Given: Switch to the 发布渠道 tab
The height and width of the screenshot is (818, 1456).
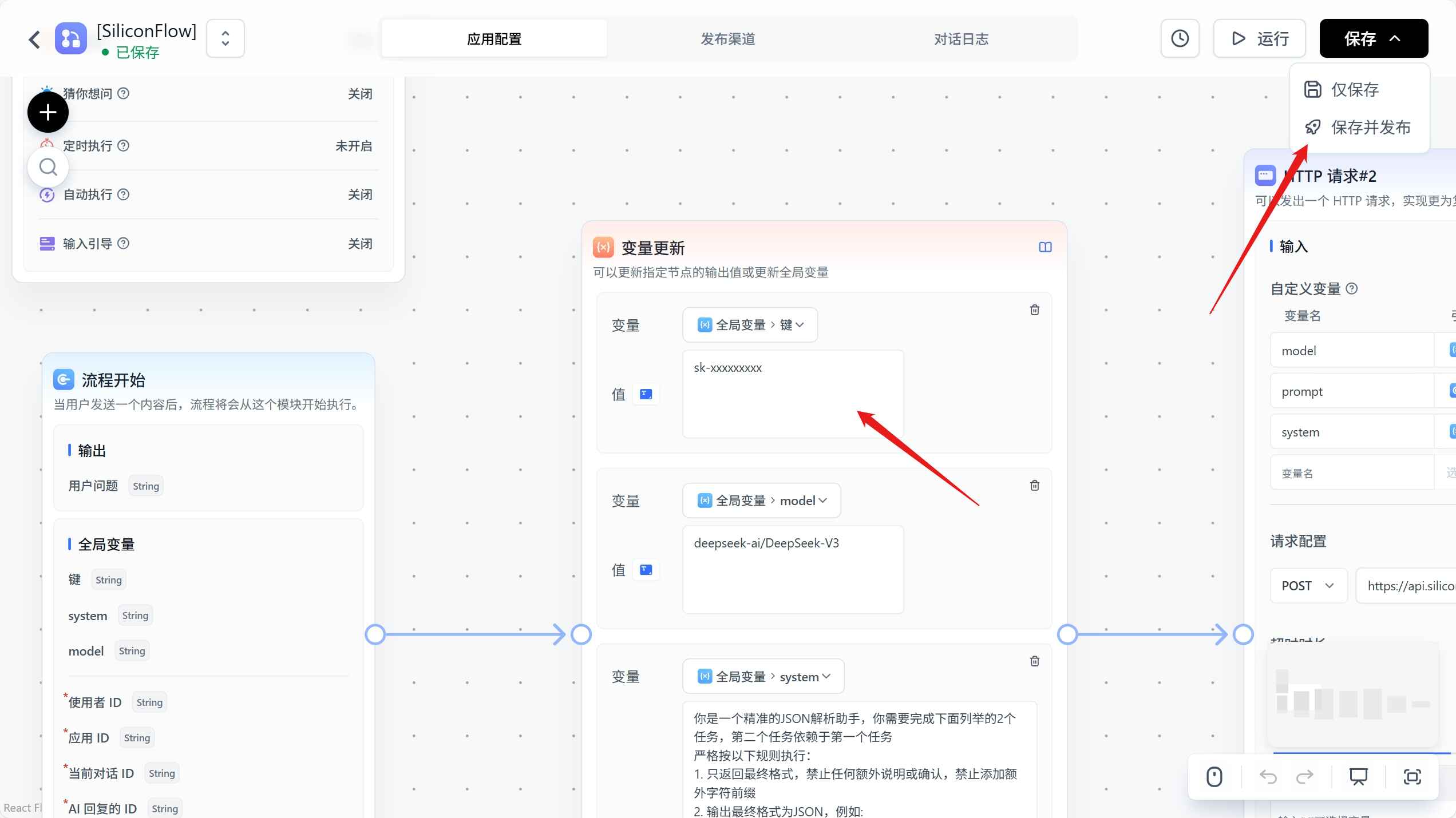Looking at the screenshot, I should pyautogui.click(x=727, y=38).
